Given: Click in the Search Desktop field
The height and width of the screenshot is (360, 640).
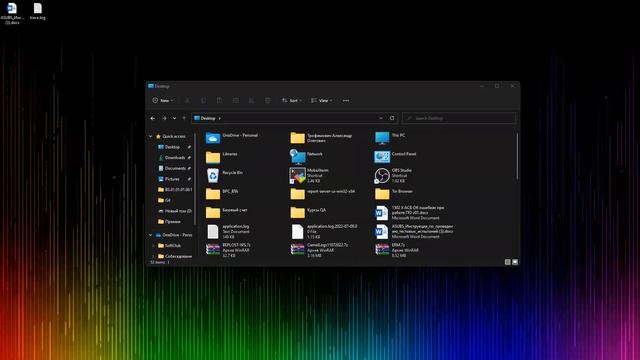Looking at the screenshot, I should coord(459,118).
